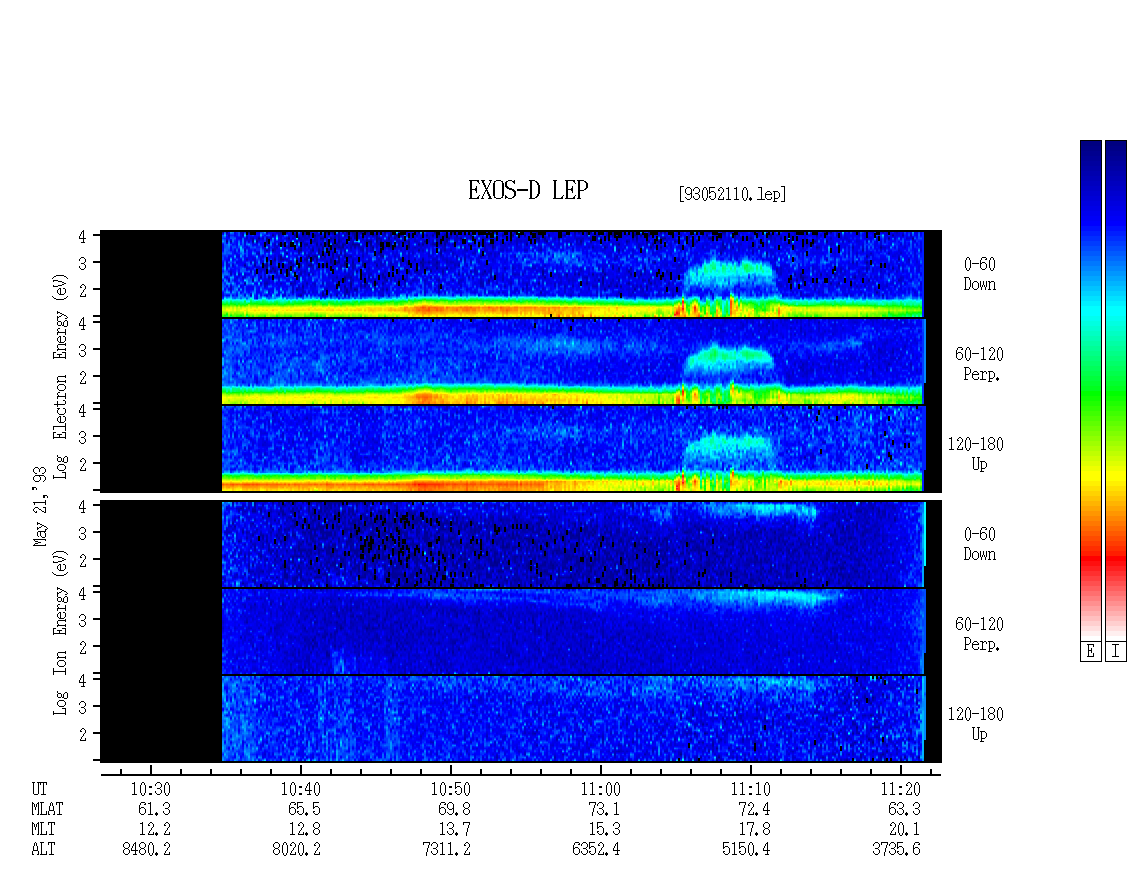Click the I label box under color bar
Screen dimensions: 1130x875
(1116, 651)
